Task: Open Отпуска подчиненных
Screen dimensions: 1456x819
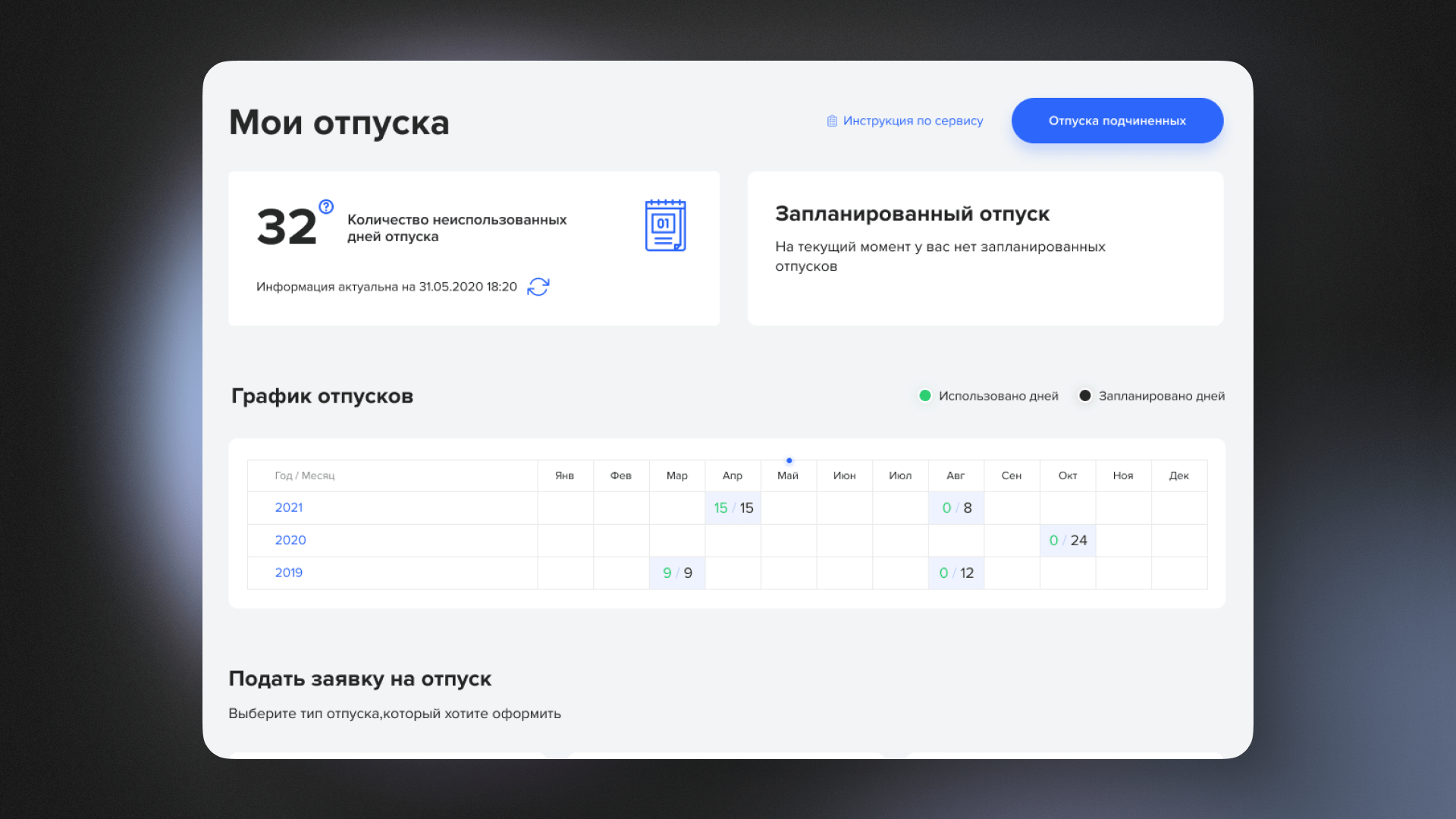Action: [x=1116, y=120]
